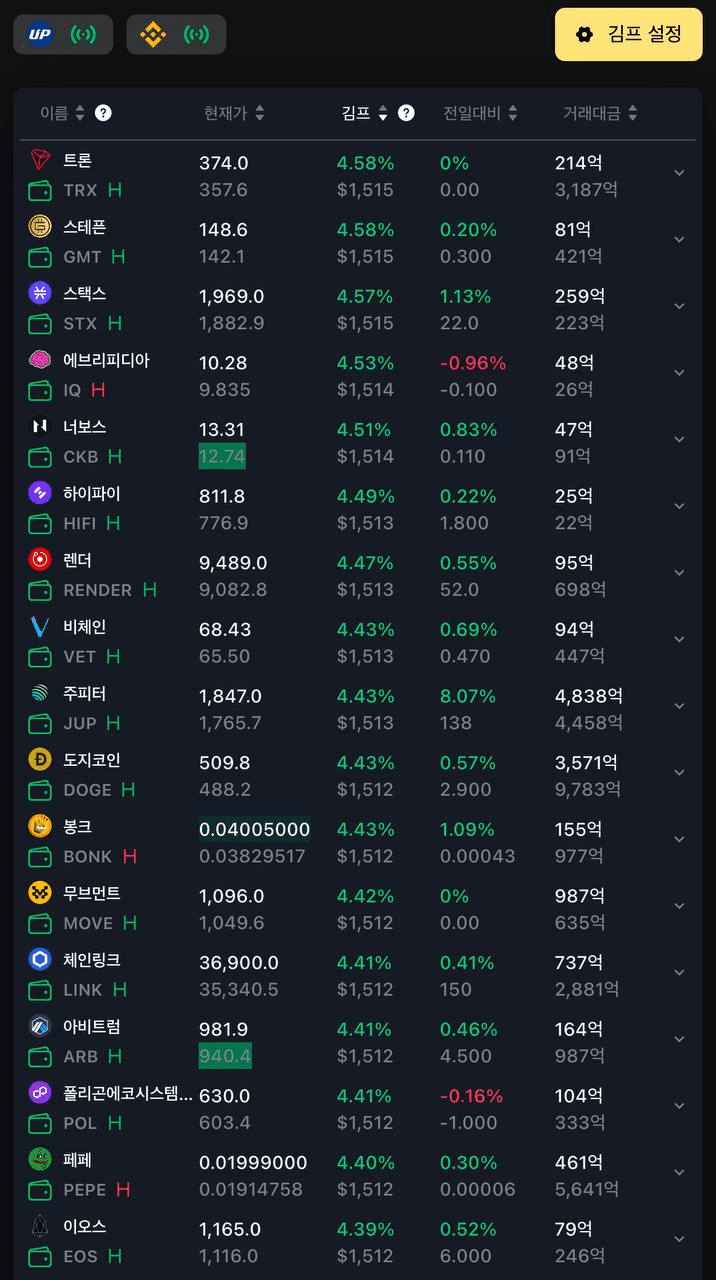716x1280 pixels.
Task: Sort the table by 현재가 column
Action: pyautogui.click(x=233, y=113)
